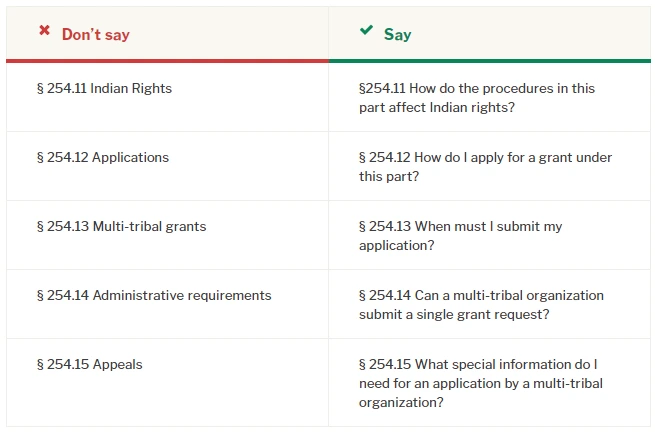Select § 254.13 Multi-tribal grants text
Image resolution: width=655 pixels, height=435 pixels.
(122, 226)
